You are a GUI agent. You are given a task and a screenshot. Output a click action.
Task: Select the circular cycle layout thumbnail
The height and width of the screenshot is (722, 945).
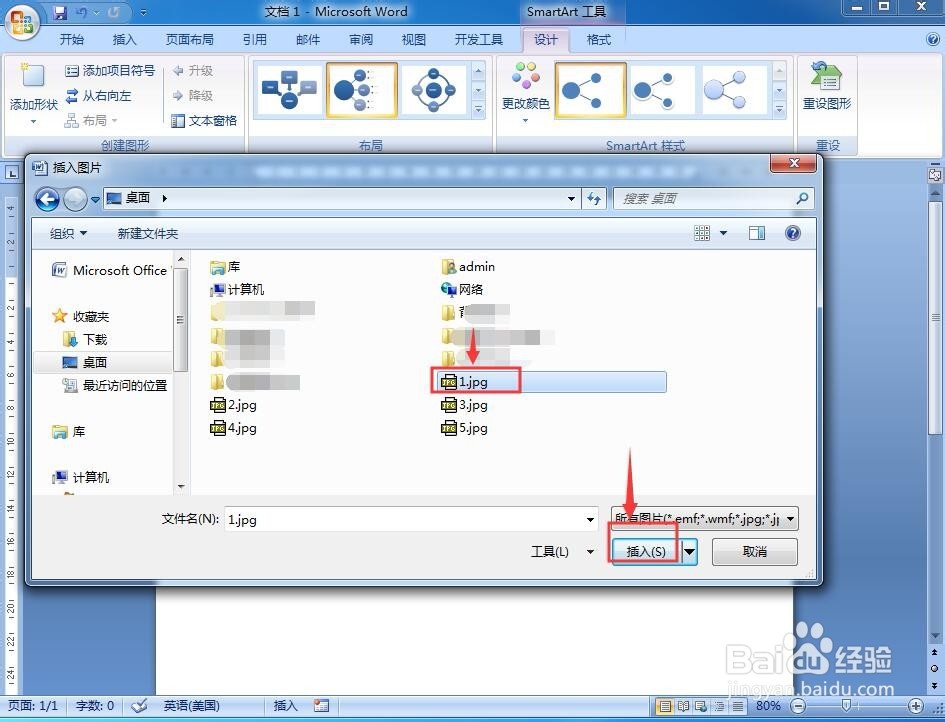pos(434,90)
